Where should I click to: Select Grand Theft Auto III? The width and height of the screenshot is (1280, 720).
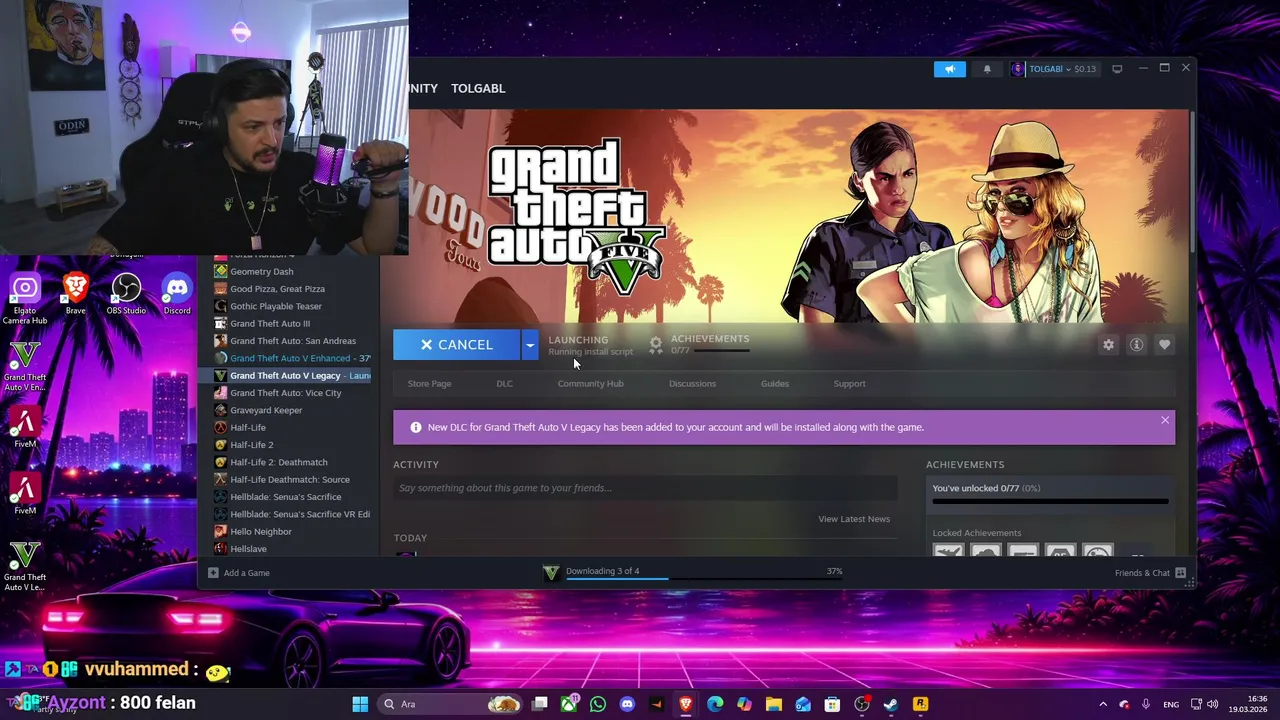[x=270, y=323]
